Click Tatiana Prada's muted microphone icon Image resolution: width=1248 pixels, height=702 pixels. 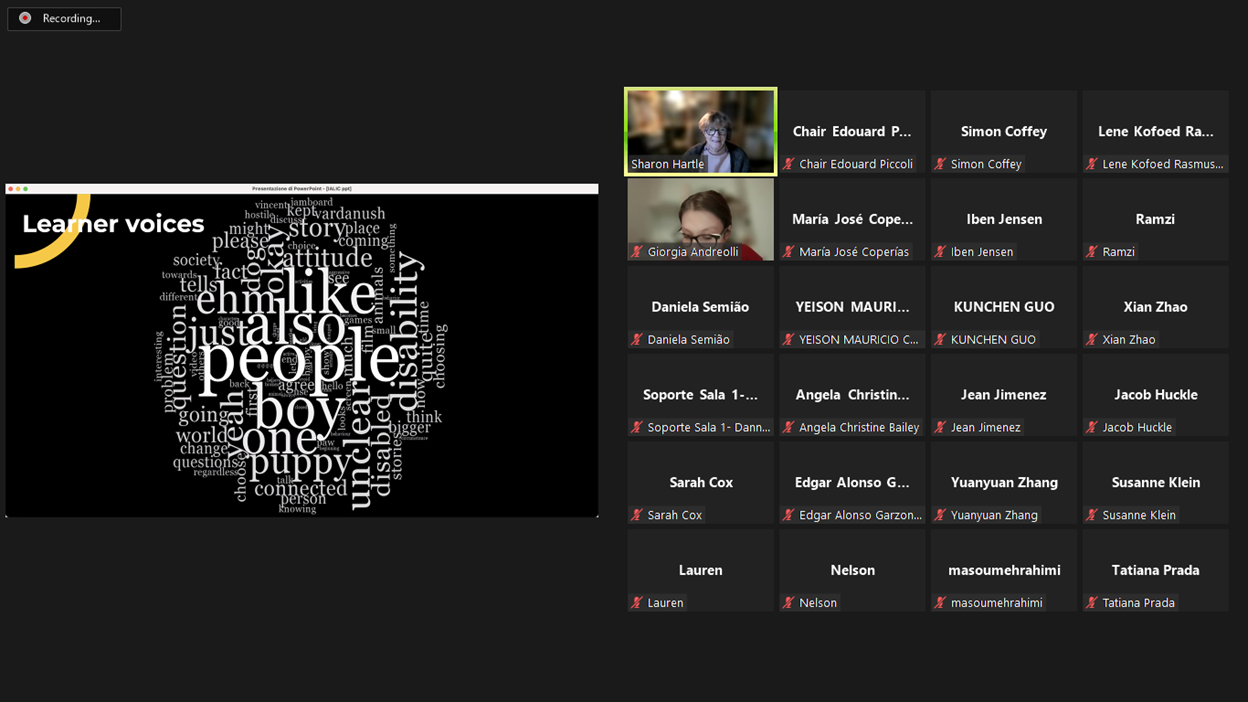(1092, 603)
